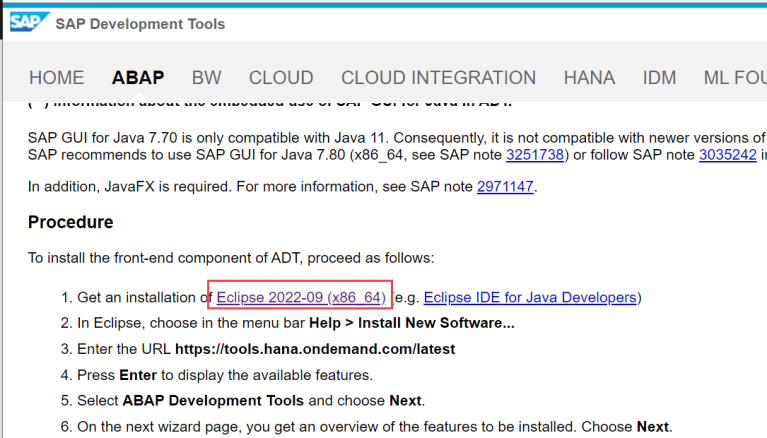The width and height of the screenshot is (767, 438).
Task: Switch to the BW tab
Action: pyautogui.click(x=206, y=78)
